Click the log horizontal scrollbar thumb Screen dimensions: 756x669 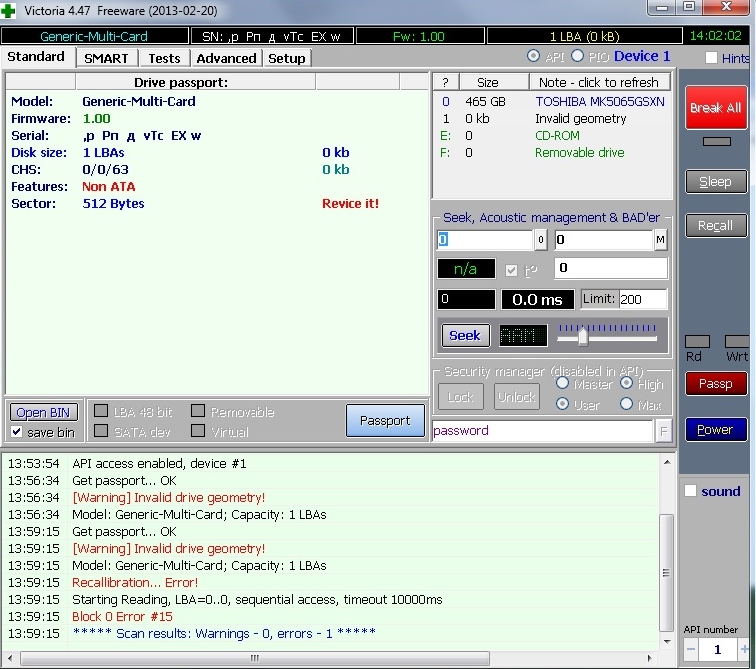click(x=255, y=658)
